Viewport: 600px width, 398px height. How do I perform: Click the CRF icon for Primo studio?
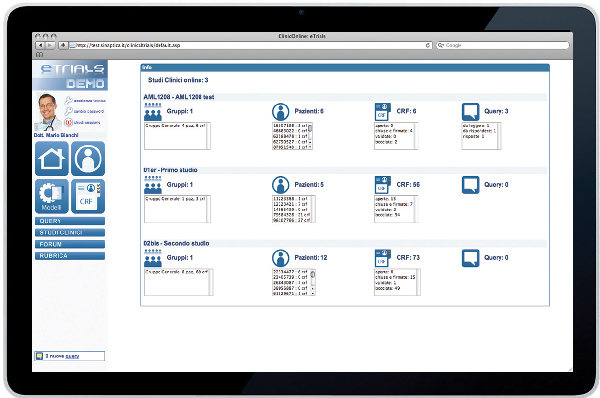coord(382,185)
